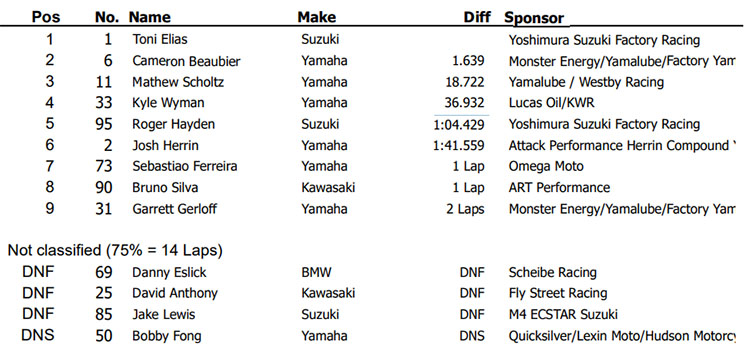Click Mathew Scholtz in the results
This screenshot has width=745, height=361.
click(x=178, y=82)
